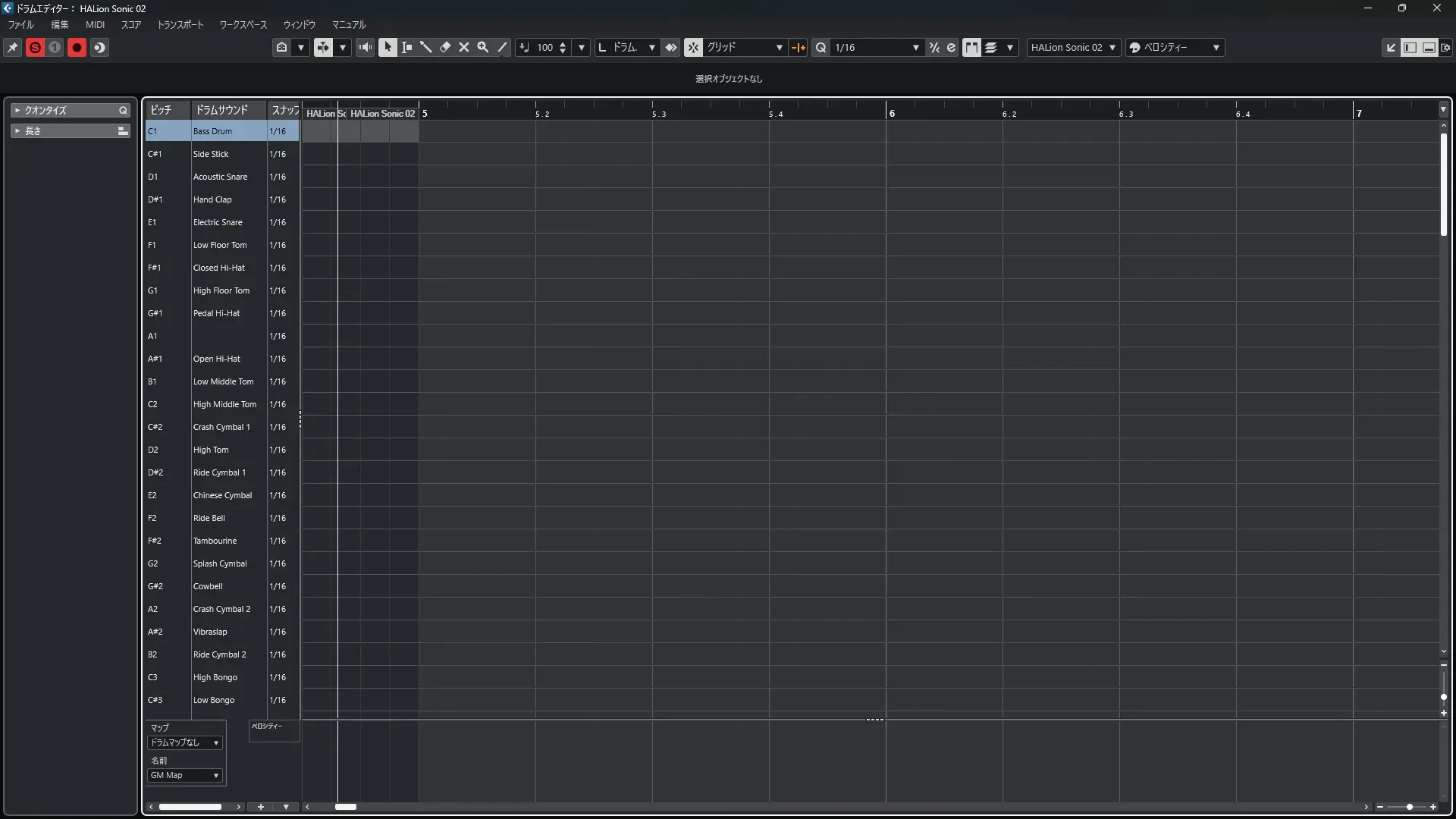Screen dimensions: 1456x819
Task: Toggle the Record in Editor button
Action: tap(77, 47)
